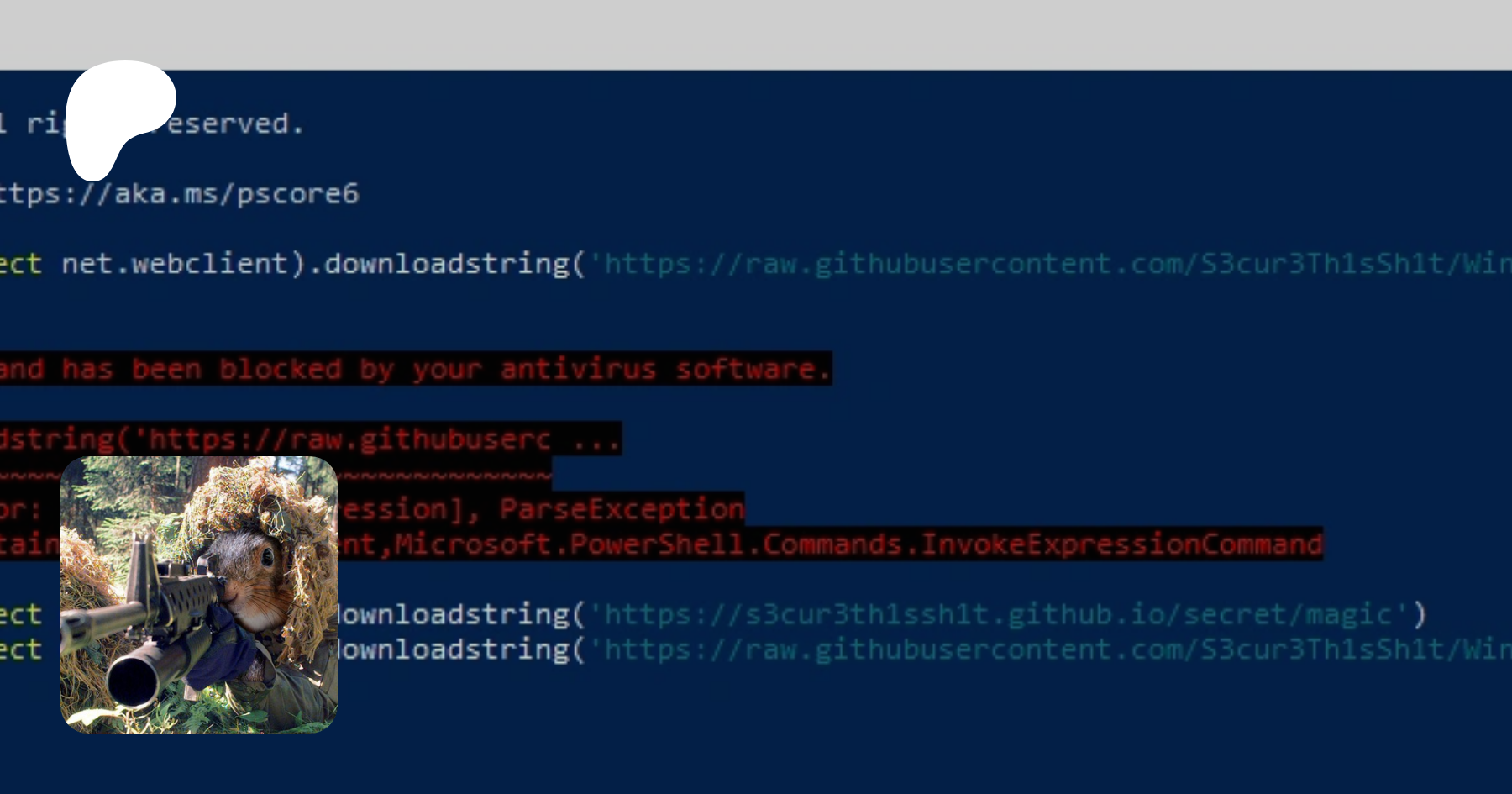The width and height of the screenshot is (1512, 794).
Task: Click the ParseException error text
Action: coord(622,509)
